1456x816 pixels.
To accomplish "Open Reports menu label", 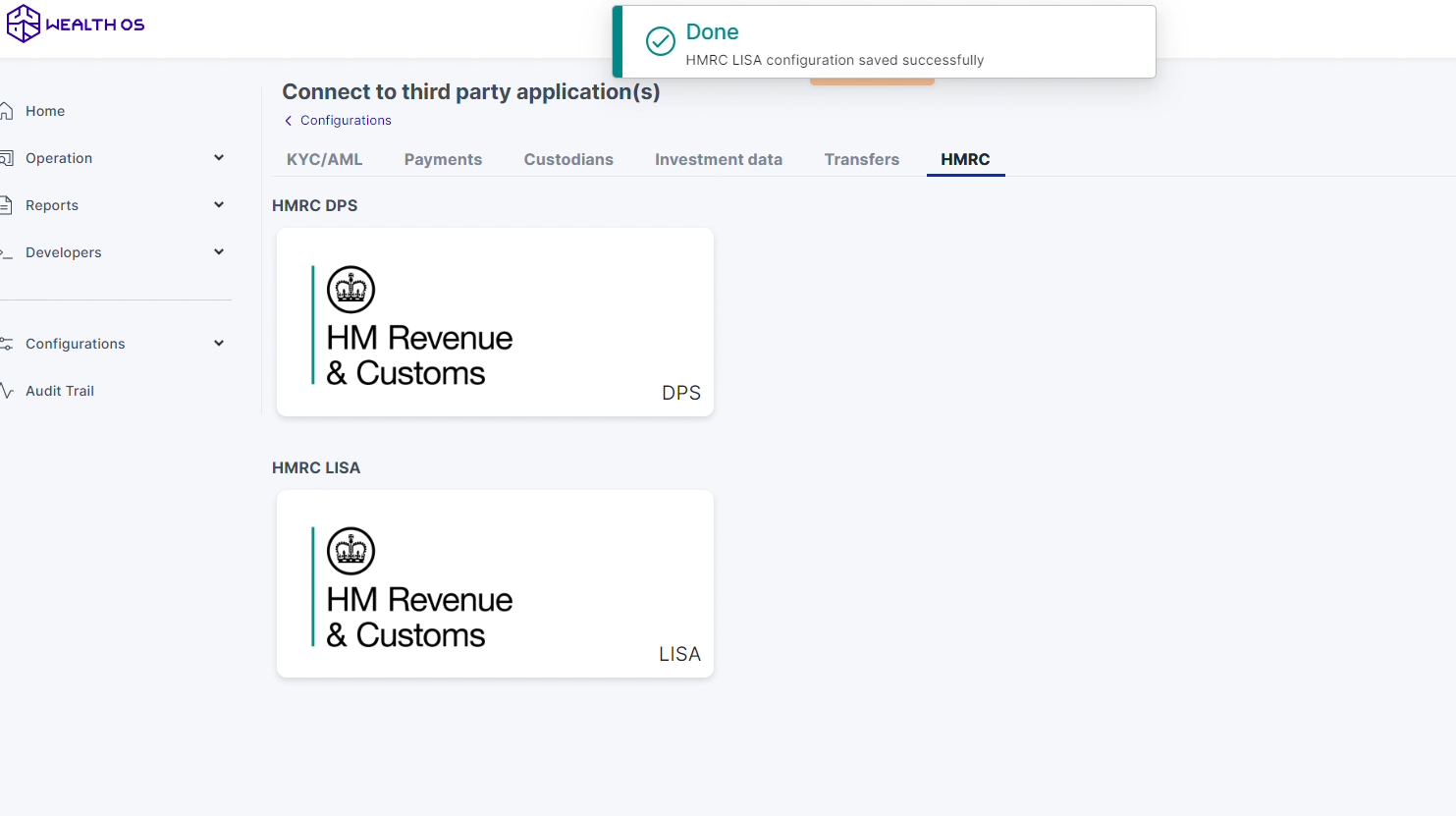I will (x=52, y=205).
